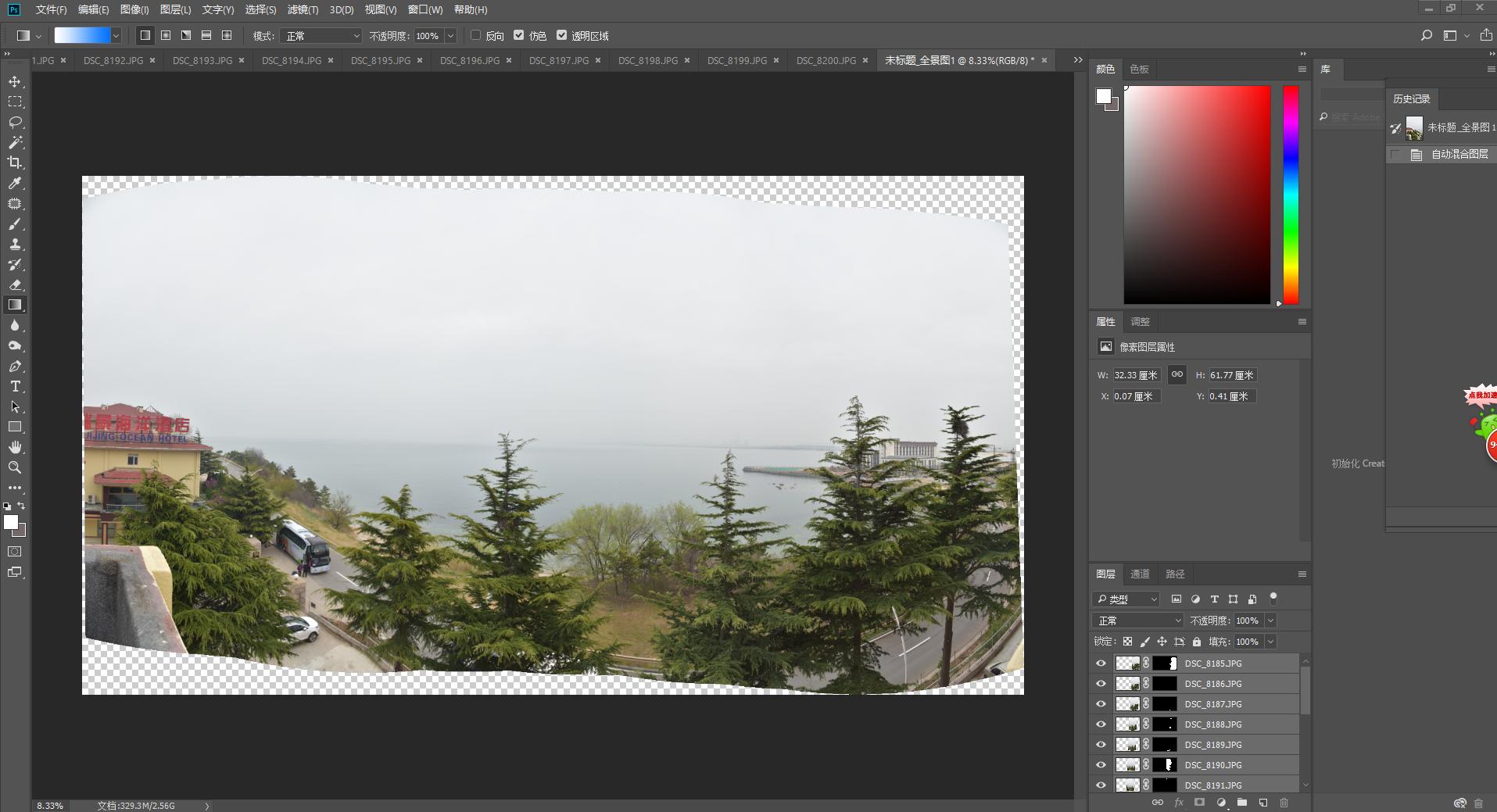Select the Crop tool
The height and width of the screenshot is (812, 1497).
15,163
